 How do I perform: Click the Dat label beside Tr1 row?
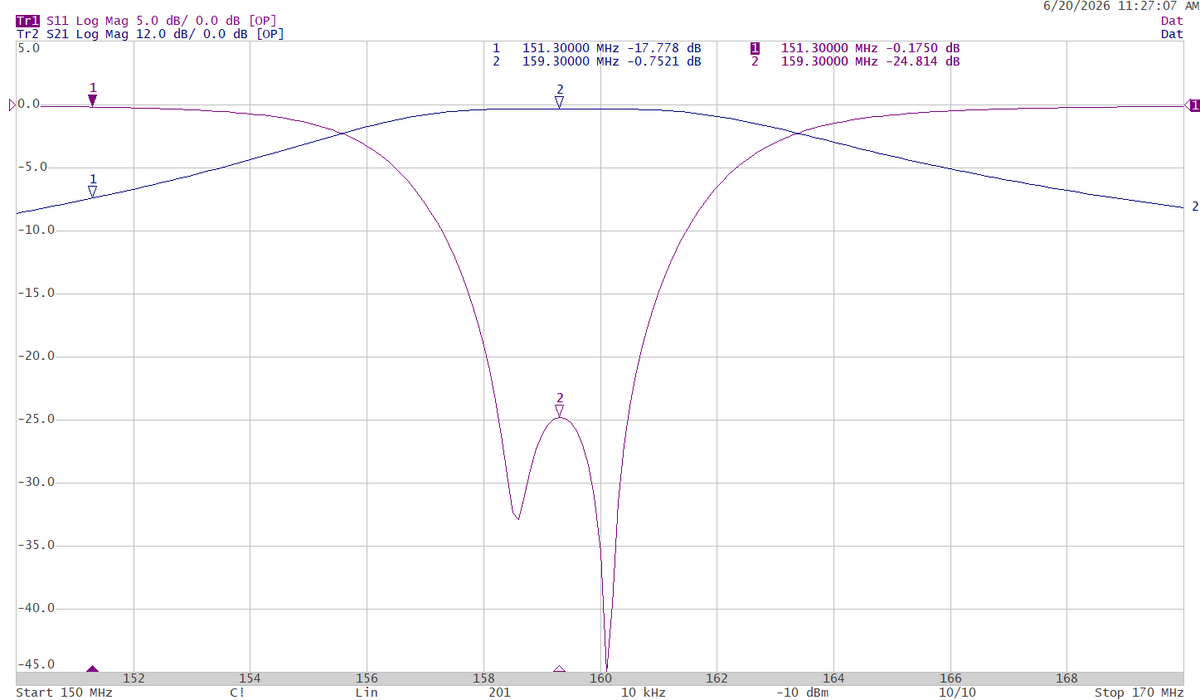[1172, 20]
